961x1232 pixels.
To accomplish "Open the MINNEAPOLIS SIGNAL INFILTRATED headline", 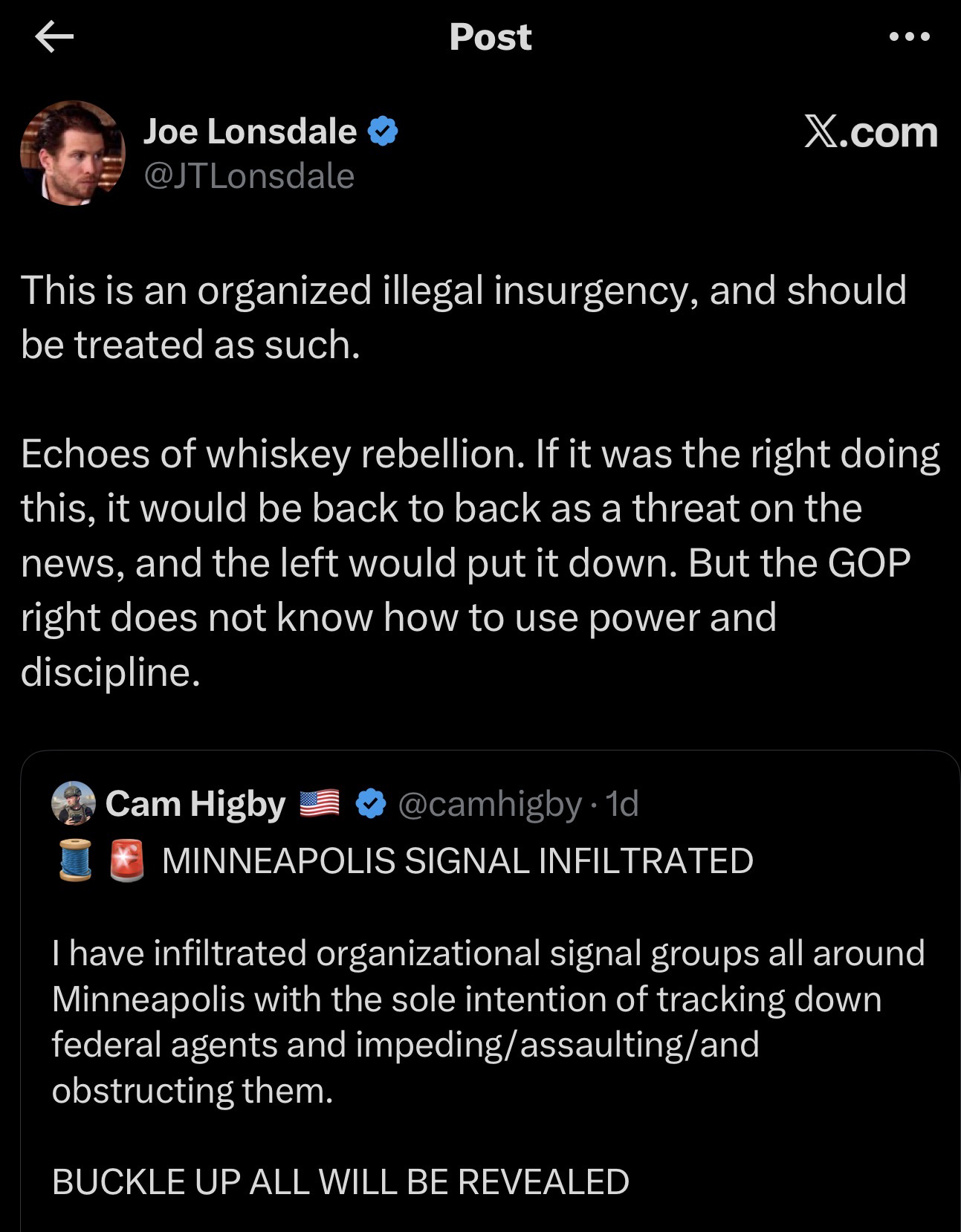I will tap(457, 860).
